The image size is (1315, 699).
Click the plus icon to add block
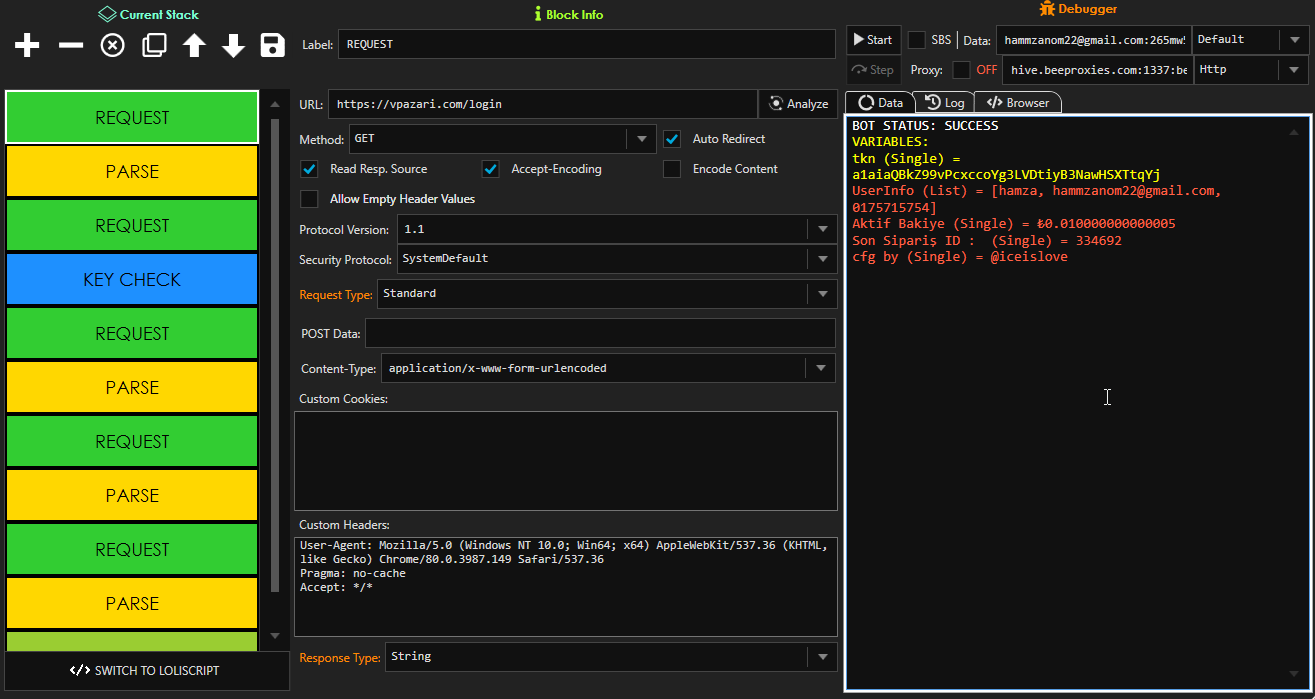[28, 46]
